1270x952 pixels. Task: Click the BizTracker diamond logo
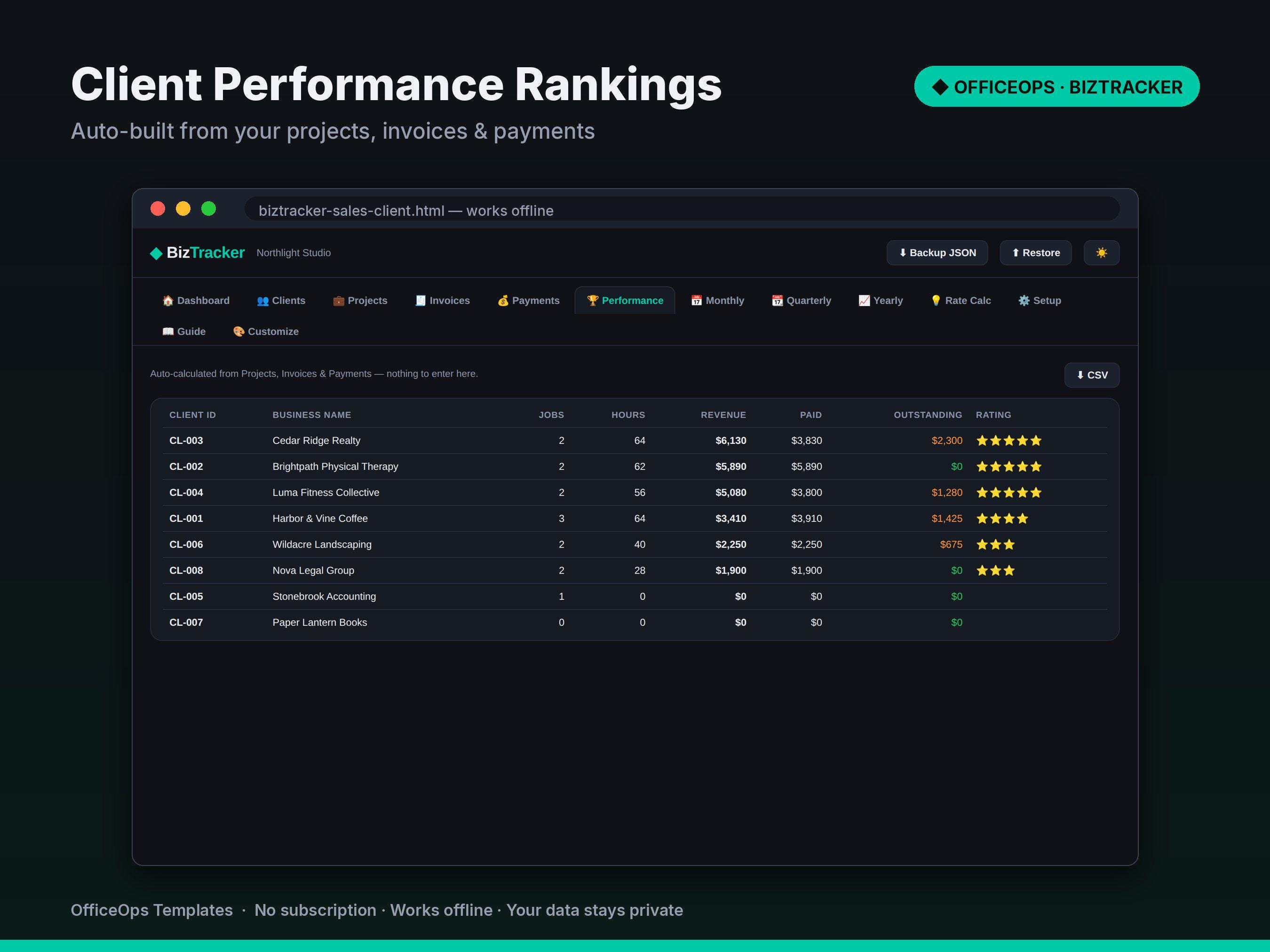coord(156,253)
